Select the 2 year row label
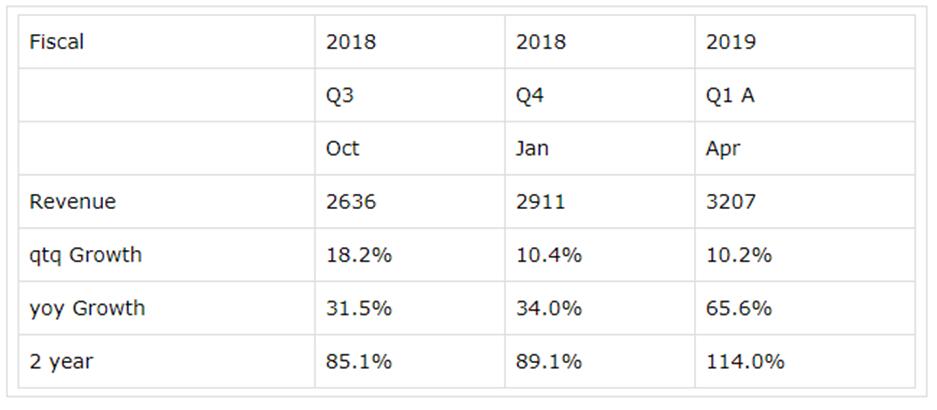Image resolution: width=937 pixels, height=410 pixels. [x=60, y=361]
